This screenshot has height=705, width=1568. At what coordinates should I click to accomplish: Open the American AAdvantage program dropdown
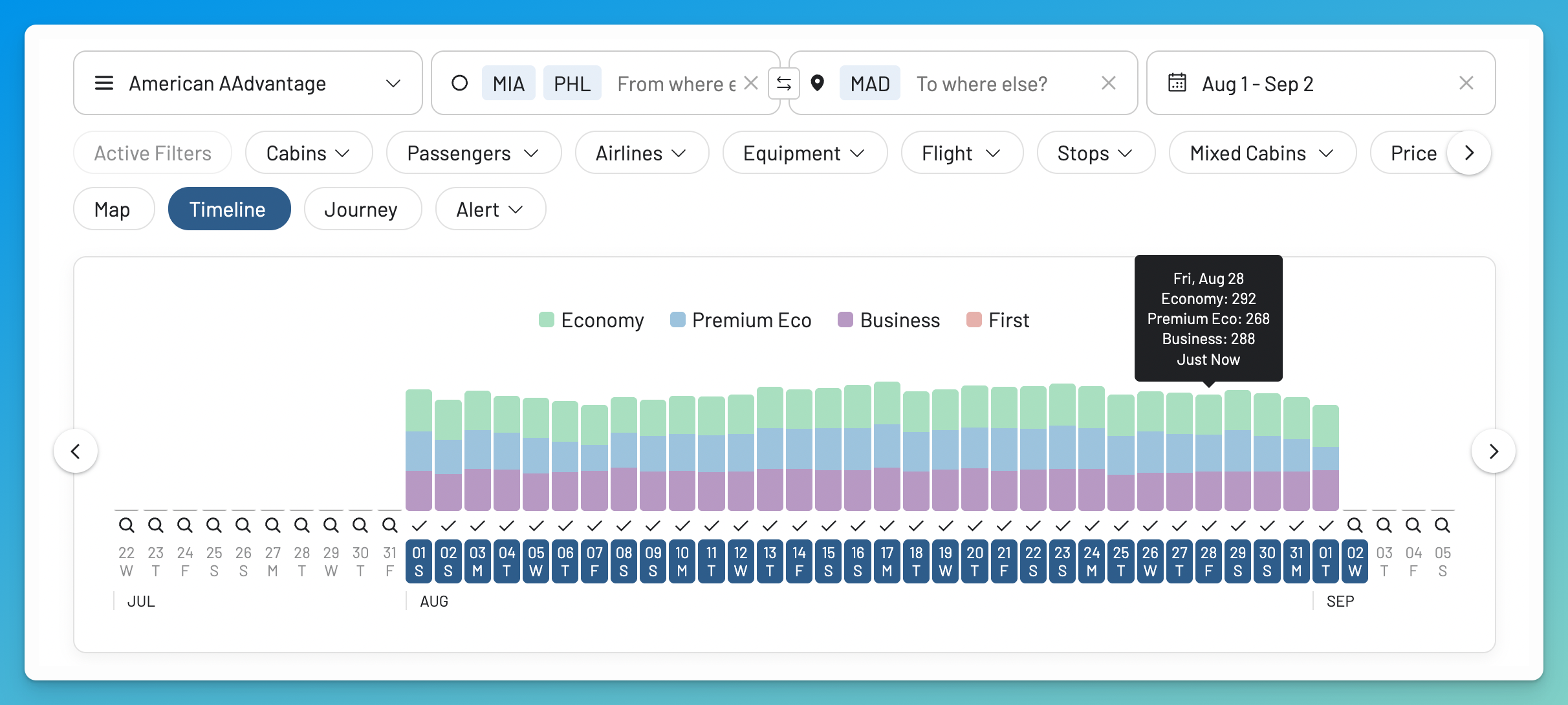tap(248, 83)
